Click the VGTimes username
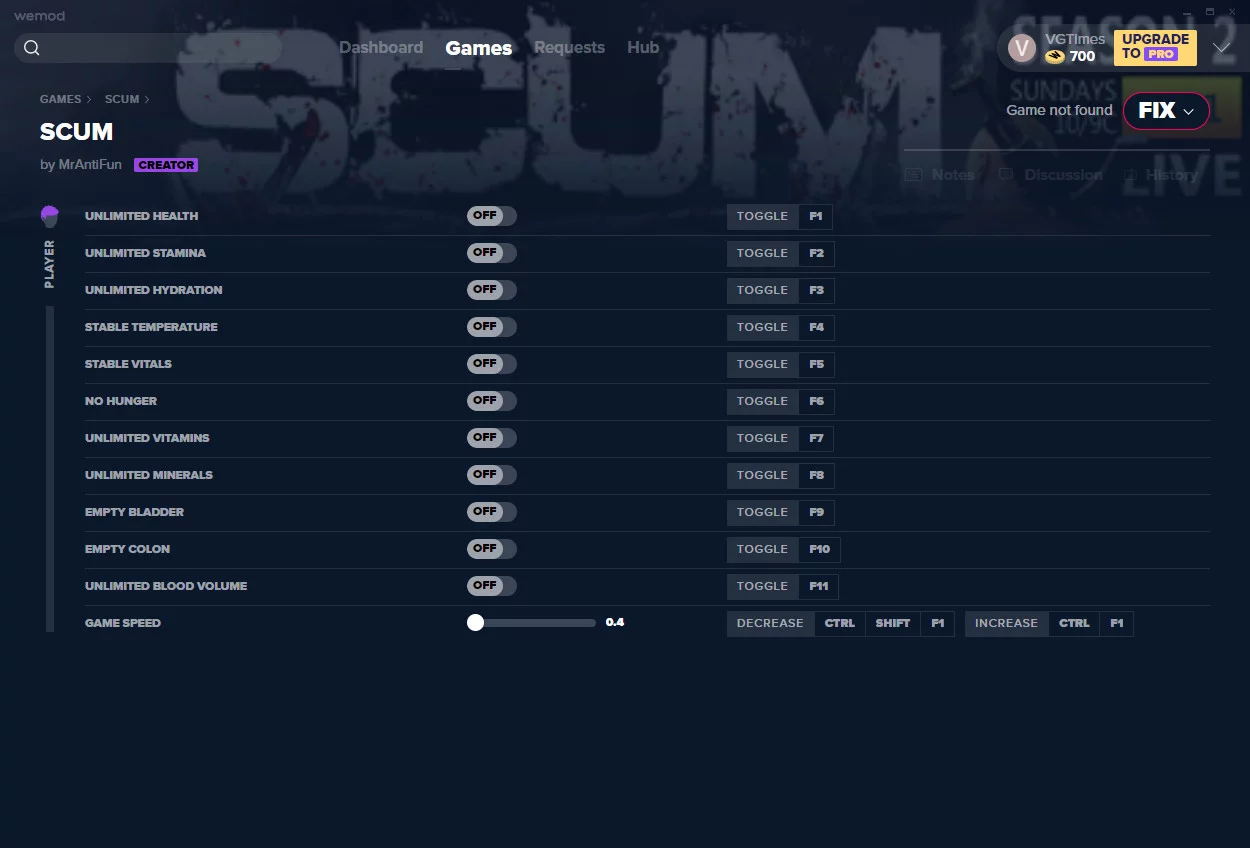Image resolution: width=1250 pixels, height=848 pixels. pos(1075,39)
